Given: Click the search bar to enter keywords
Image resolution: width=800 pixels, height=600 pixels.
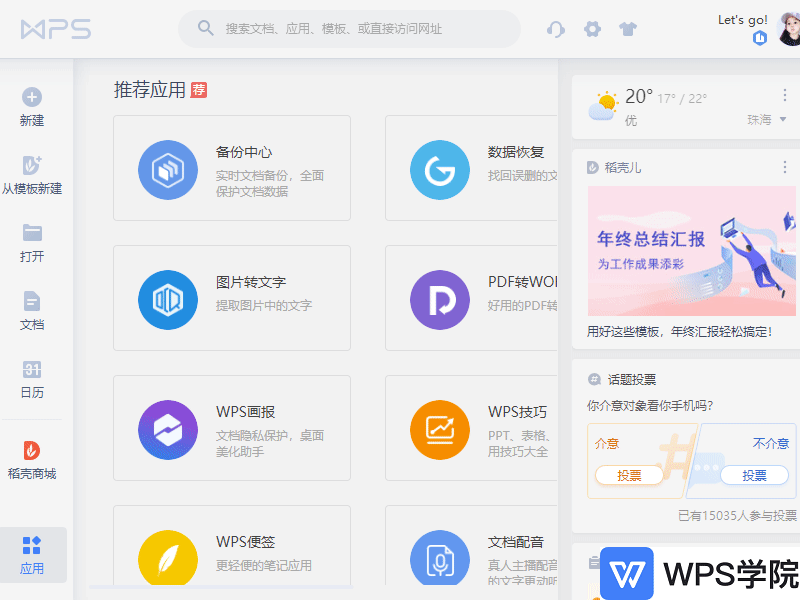Looking at the screenshot, I should pos(348,29).
